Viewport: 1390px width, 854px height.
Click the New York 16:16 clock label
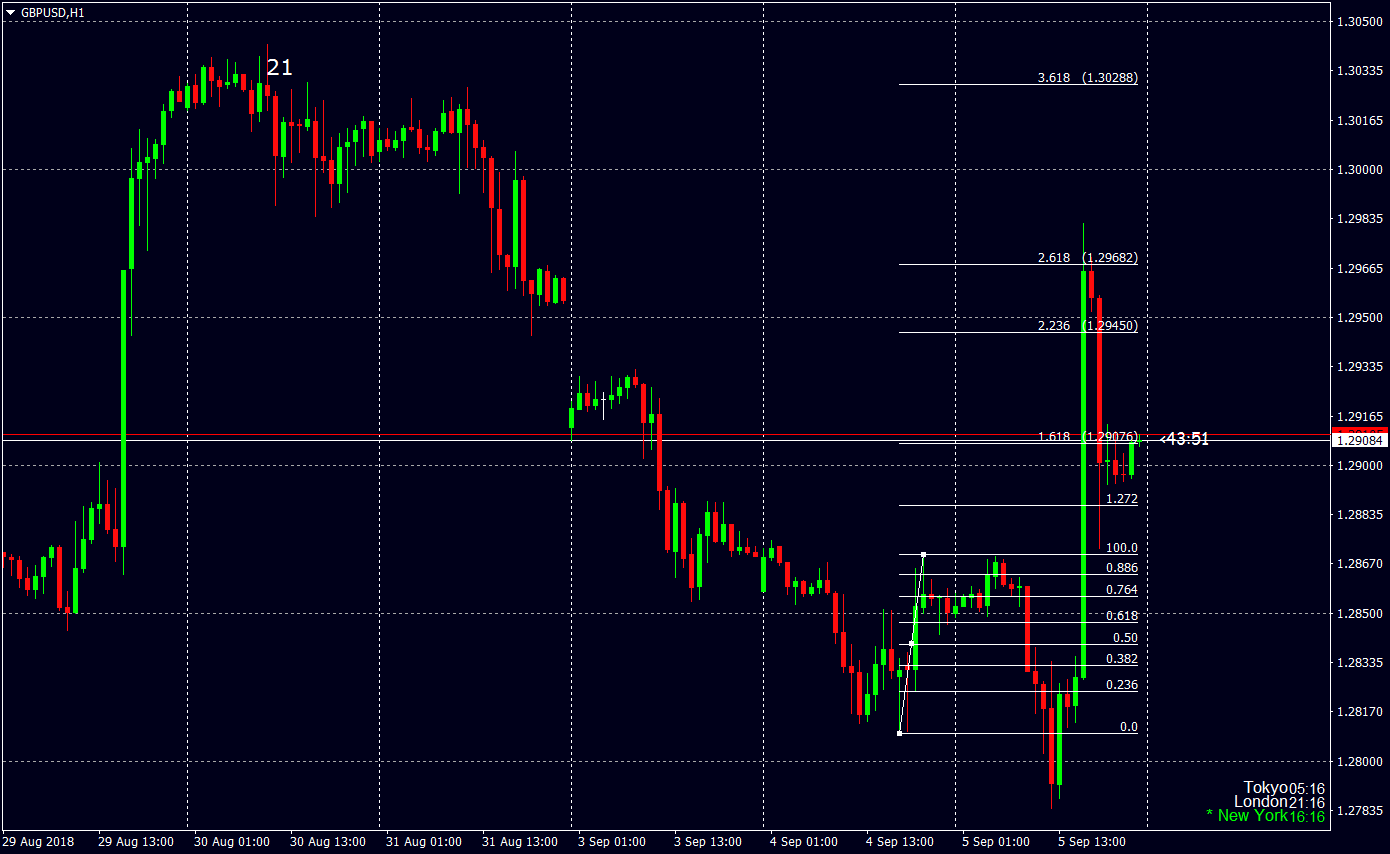pos(1265,816)
